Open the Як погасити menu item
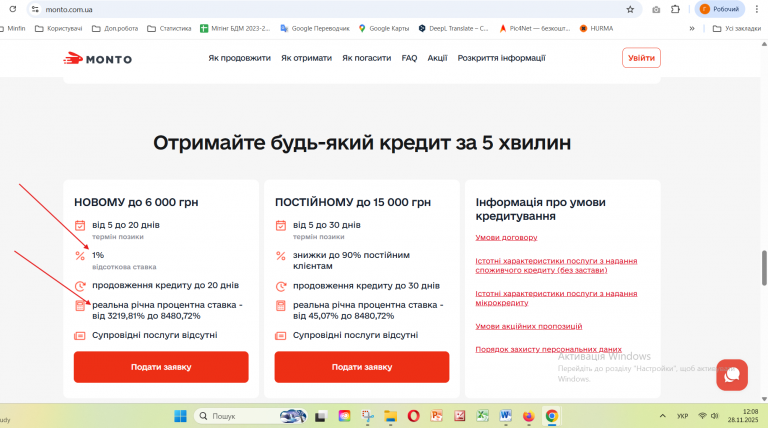The image size is (768, 428). (x=366, y=58)
